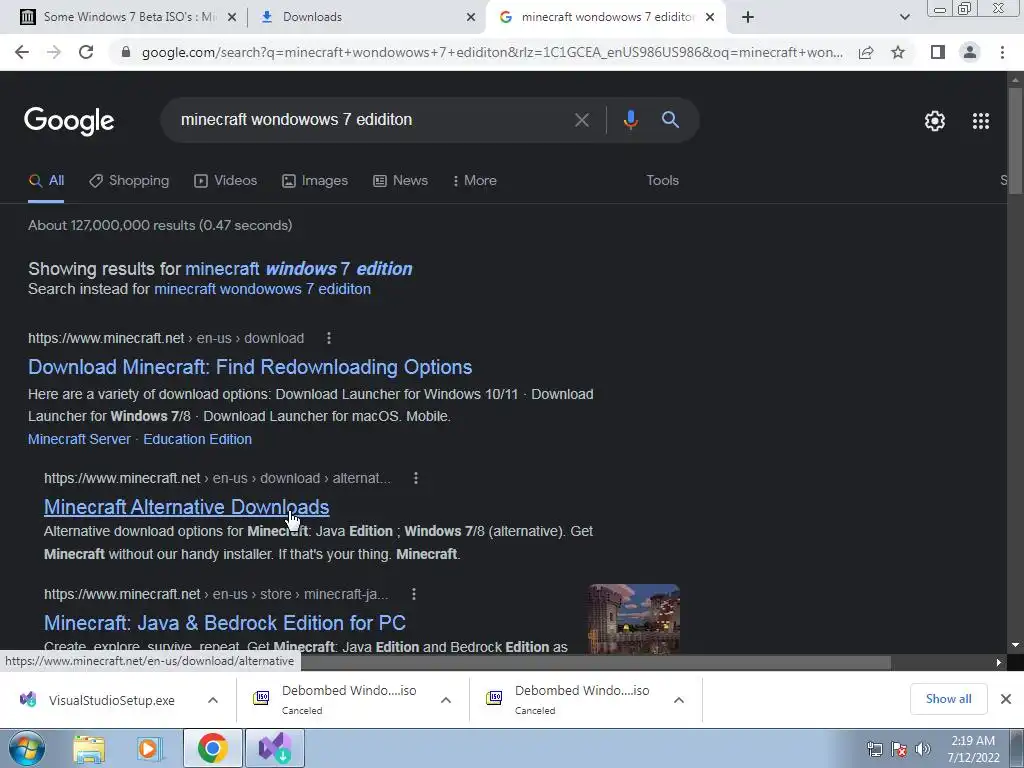This screenshot has width=1024, height=768.
Task: Go back to the previous page
Action: point(22,52)
